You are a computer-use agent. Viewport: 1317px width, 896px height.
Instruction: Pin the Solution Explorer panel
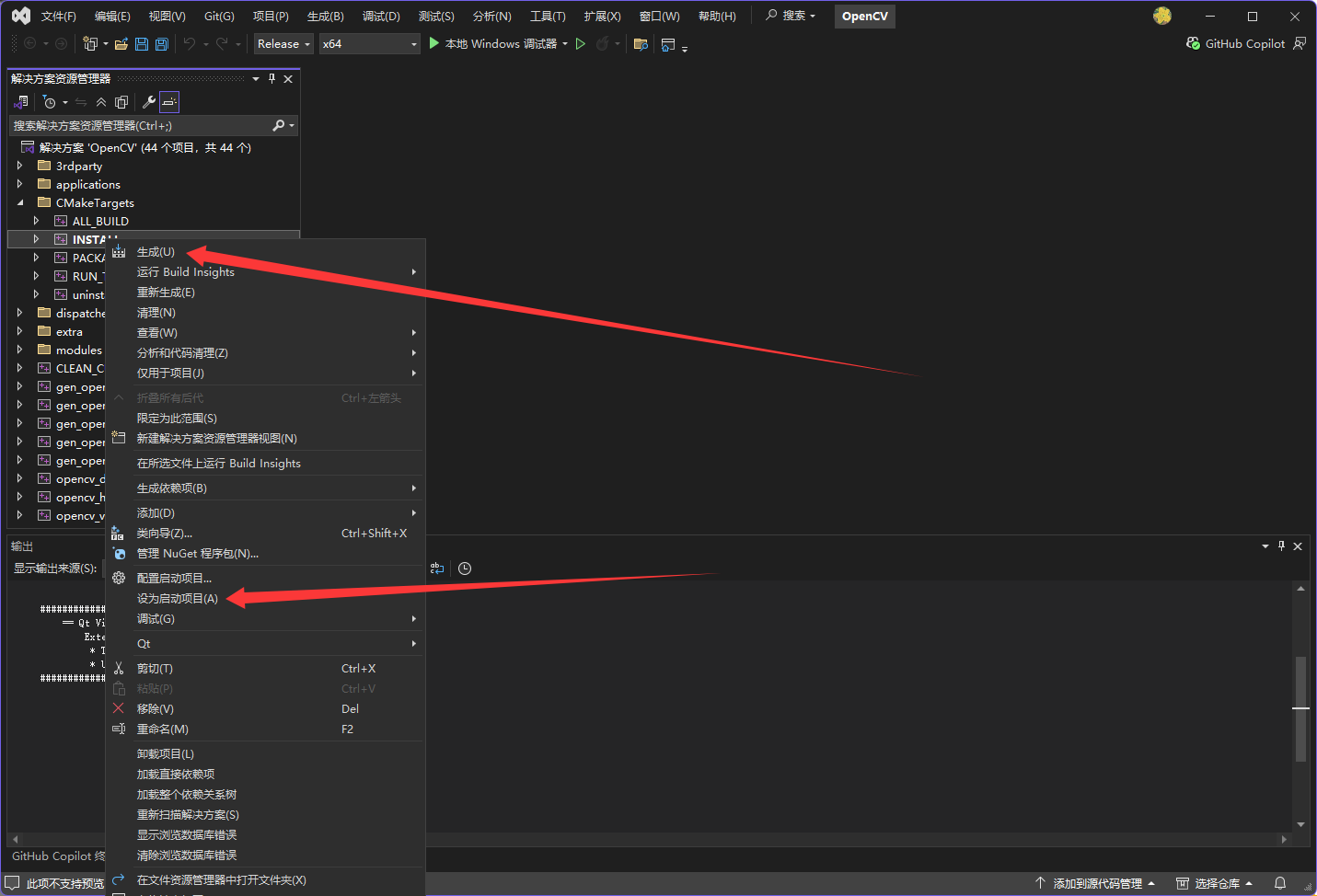click(x=271, y=79)
